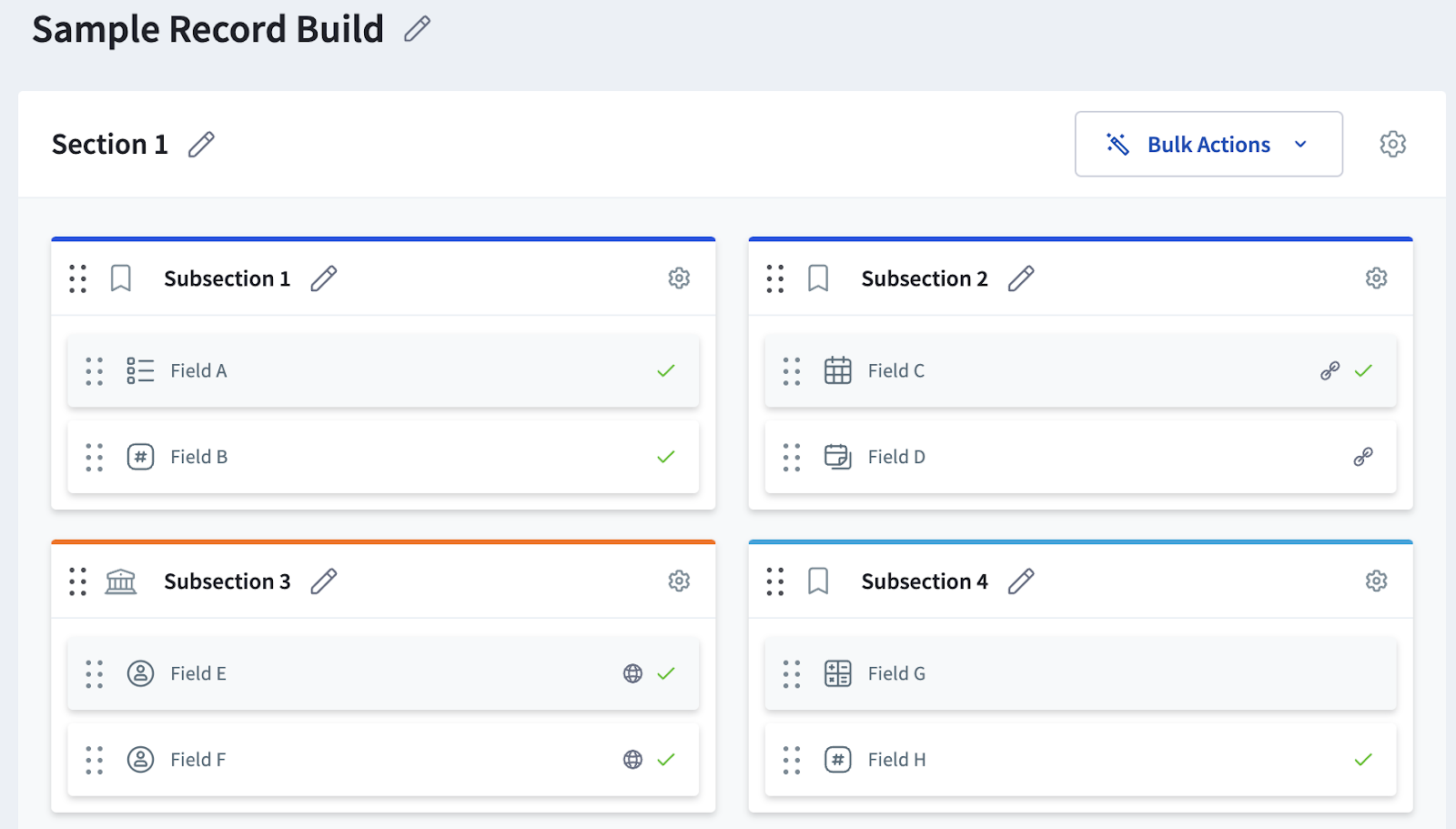Viewport: 1456px width, 829px height.
Task: Select the list field icon beside Field A
Action: coord(140,370)
